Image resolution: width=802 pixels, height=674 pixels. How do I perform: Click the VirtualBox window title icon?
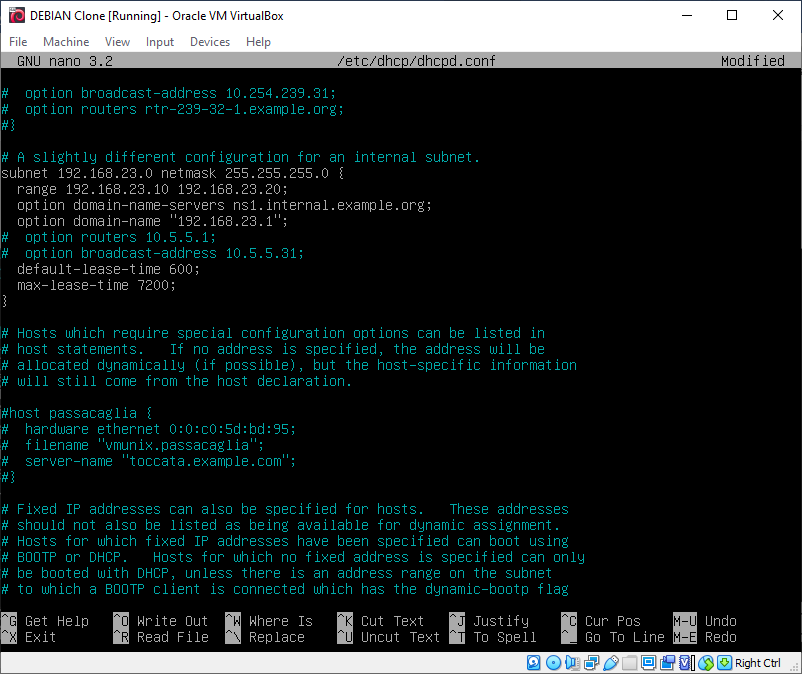pyautogui.click(x=16, y=15)
